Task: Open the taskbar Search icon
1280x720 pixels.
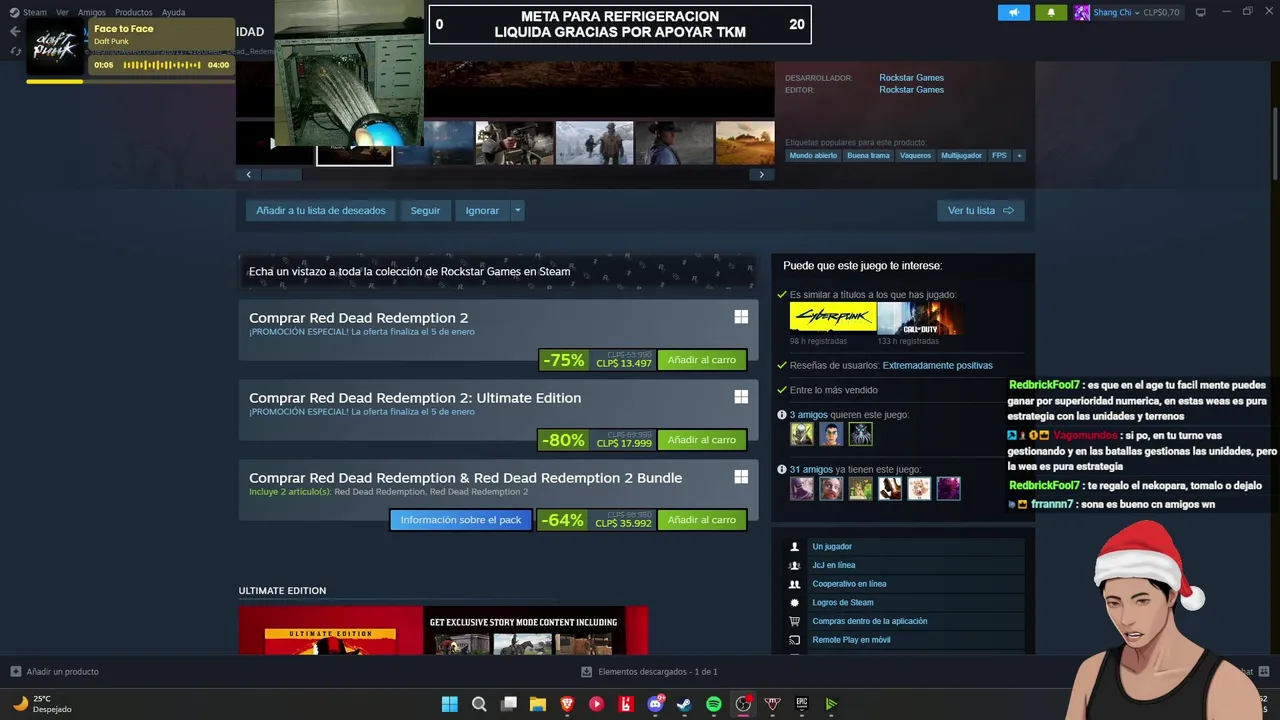Action: click(x=479, y=704)
